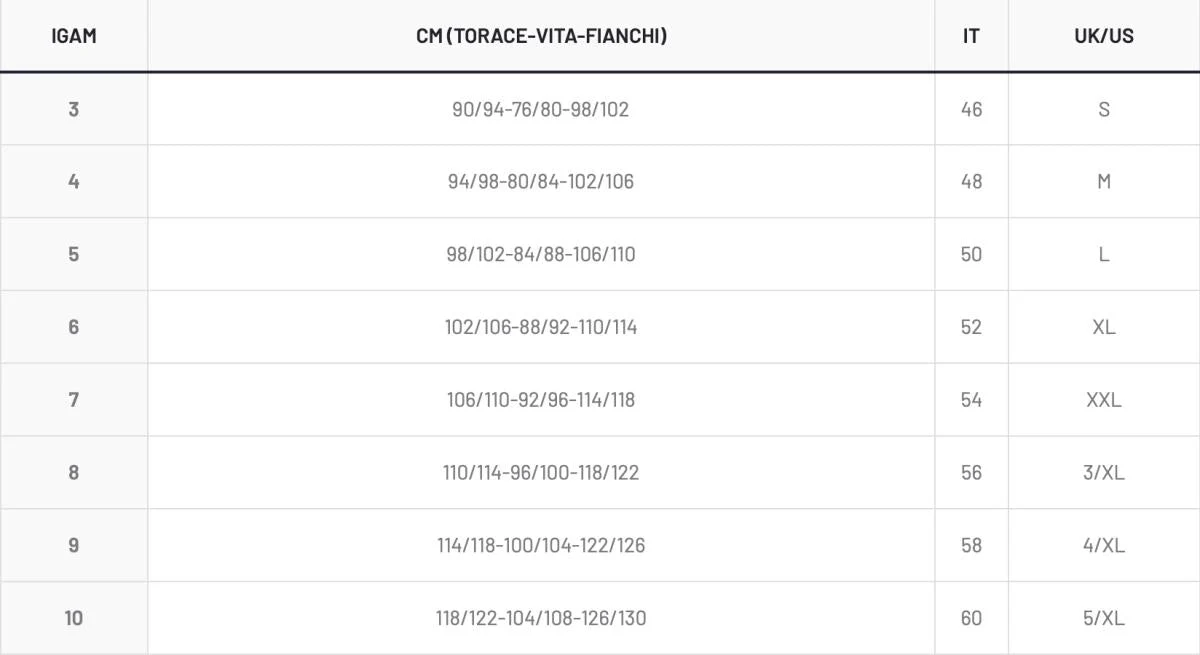Select IT size 54 cell
The height and width of the screenshot is (655, 1200).
click(x=971, y=400)
